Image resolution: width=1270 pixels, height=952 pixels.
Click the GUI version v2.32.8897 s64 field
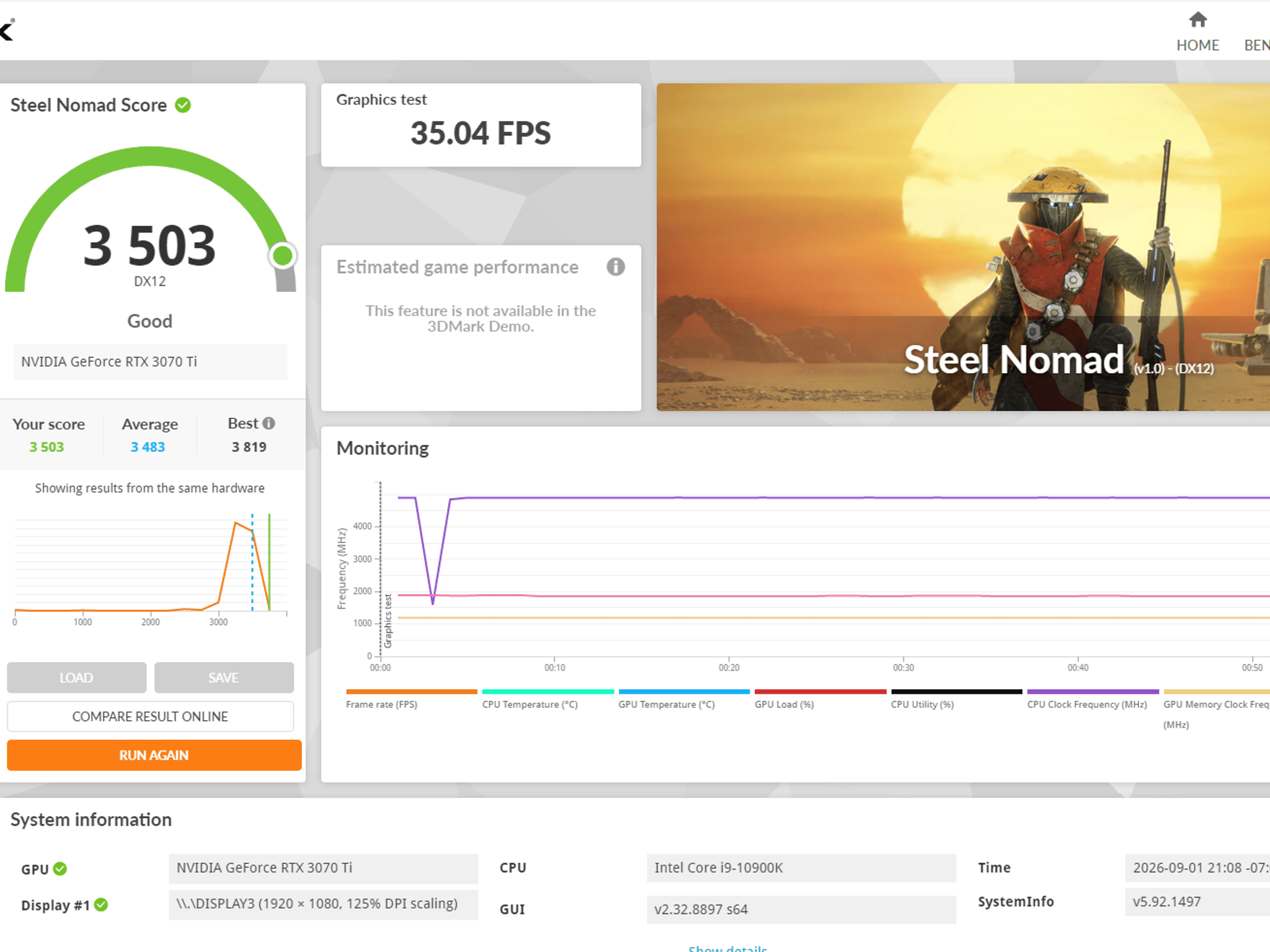click(801, 909)
